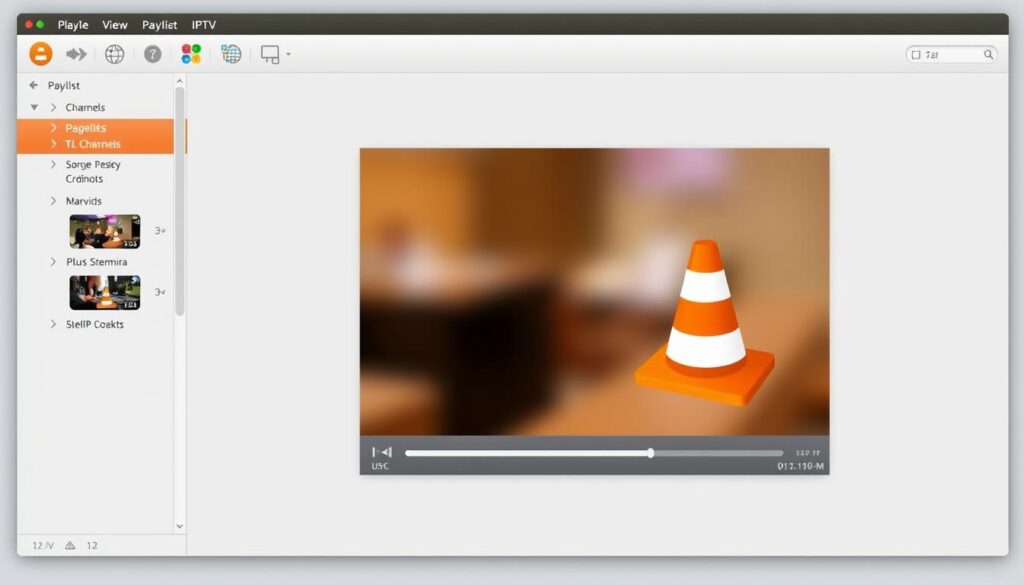This screenshot has width=1024, height=585.
Task: Expand the Marvids playlist entry
Action: click(x=52, y=201)
